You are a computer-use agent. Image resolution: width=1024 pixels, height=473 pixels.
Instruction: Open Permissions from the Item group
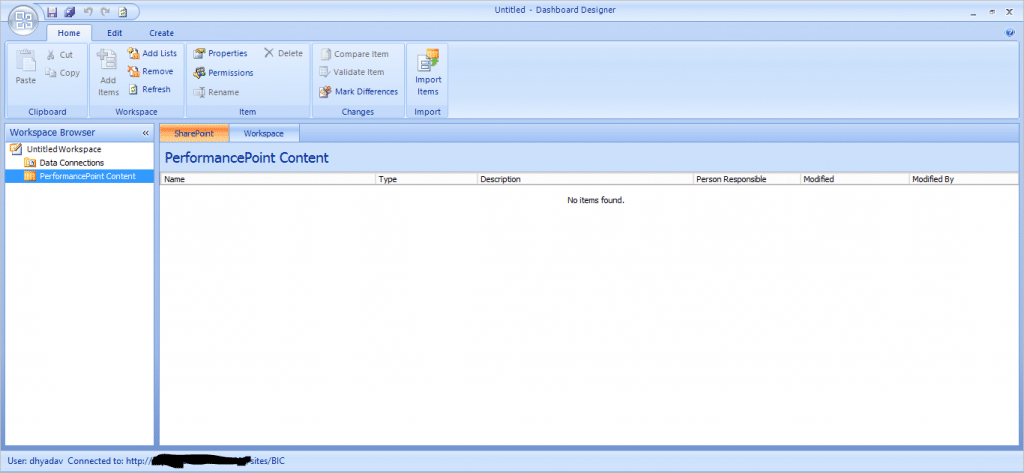point(223,73)
